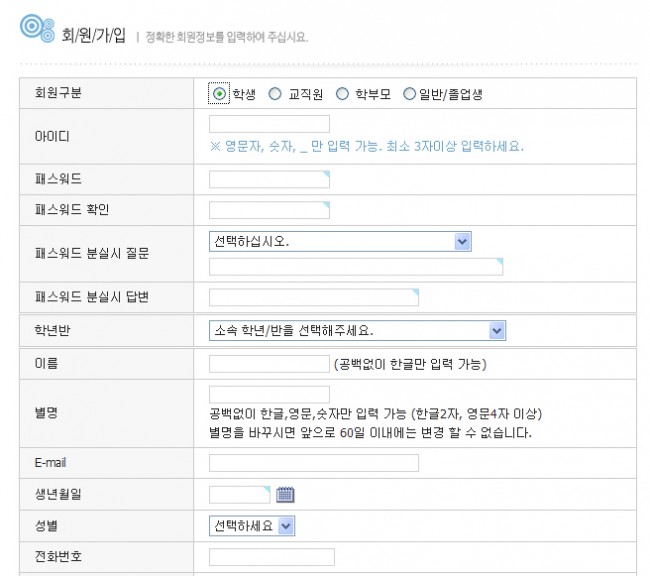
Task: Click the 아이디 input field
Action: coord(269,124)
